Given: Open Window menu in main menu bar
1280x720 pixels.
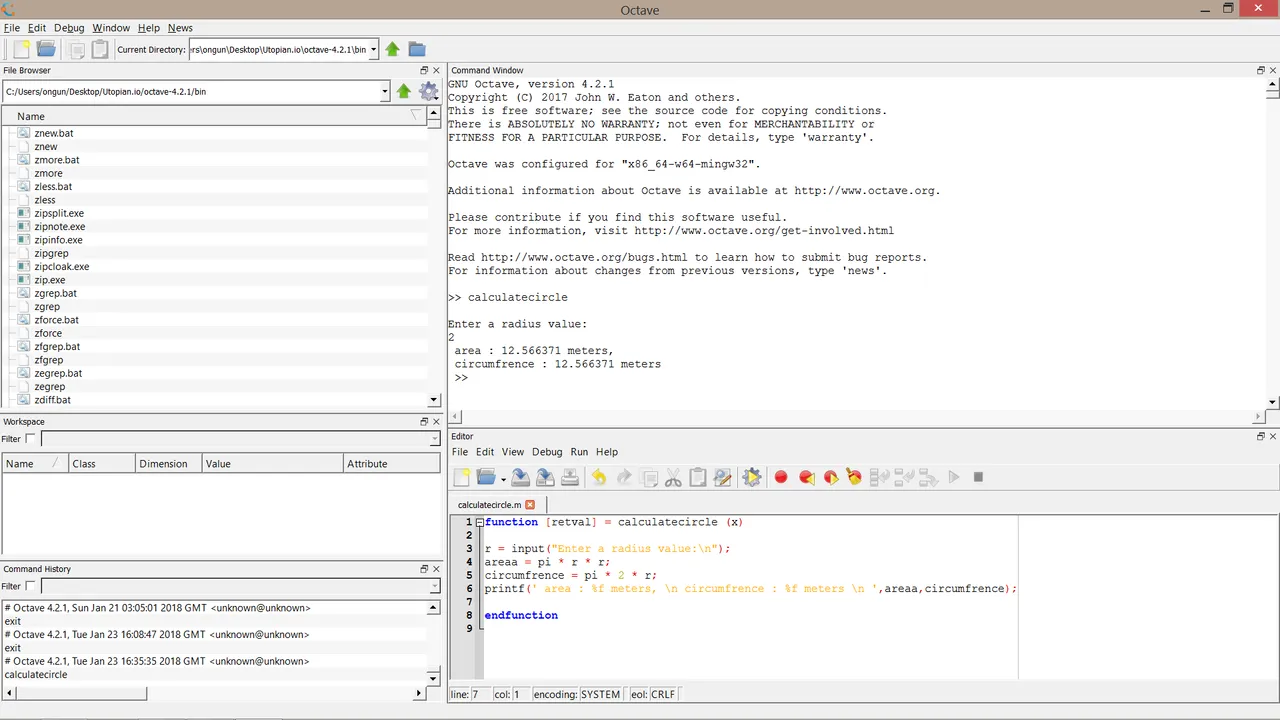Looking at the screenshot, I should [111, 28].
